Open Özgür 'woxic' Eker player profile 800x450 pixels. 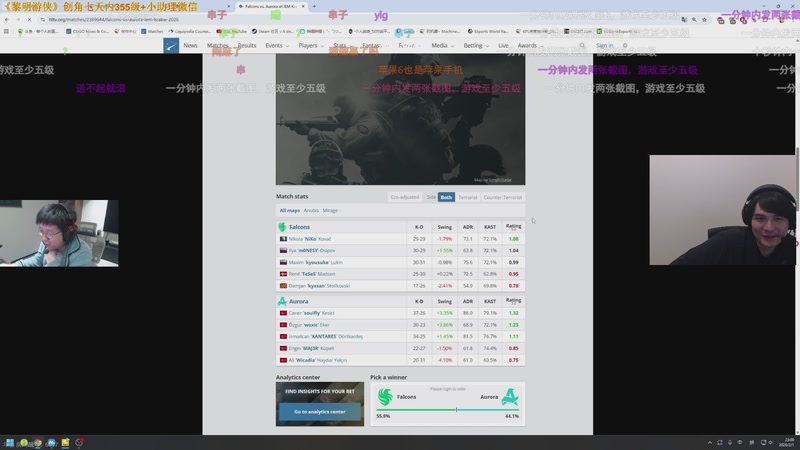[309, 324]
